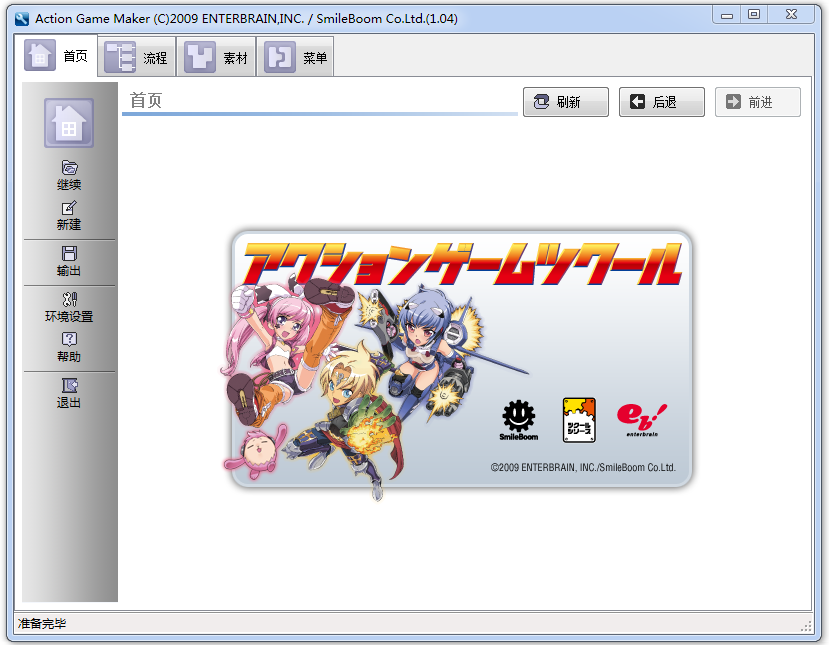
Task: Maximize the Action Game Maker window
Action: click(x=754, y=14)
